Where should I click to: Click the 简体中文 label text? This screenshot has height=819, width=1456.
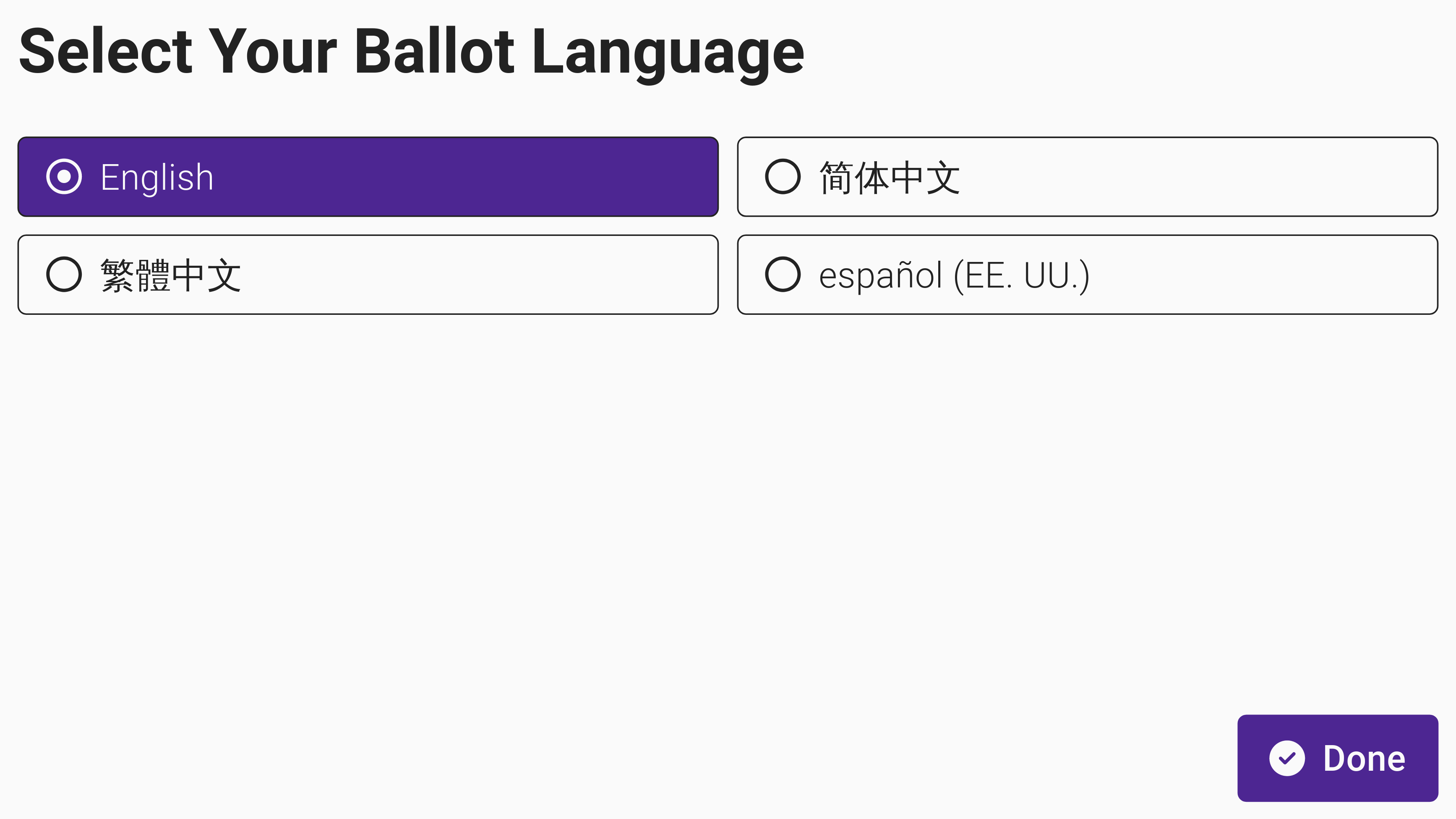[889, 178]
